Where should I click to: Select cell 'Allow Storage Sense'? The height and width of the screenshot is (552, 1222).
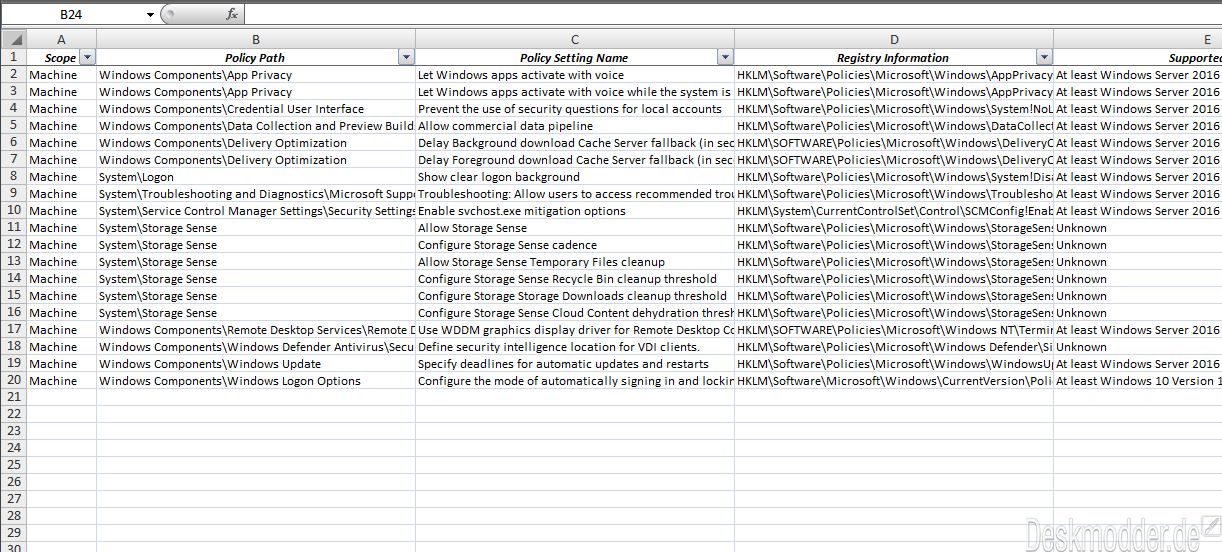click(x=575, y=228)
